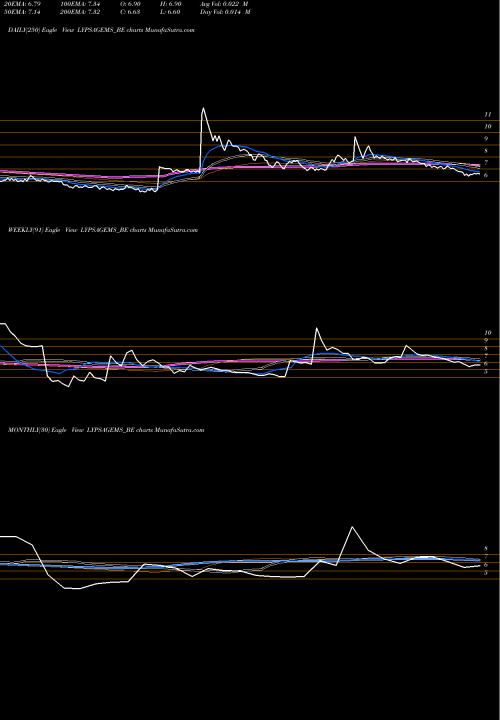500x720 pixels.
Task: Click the 8 price label on monthly chart
Action: coord(486,549)
